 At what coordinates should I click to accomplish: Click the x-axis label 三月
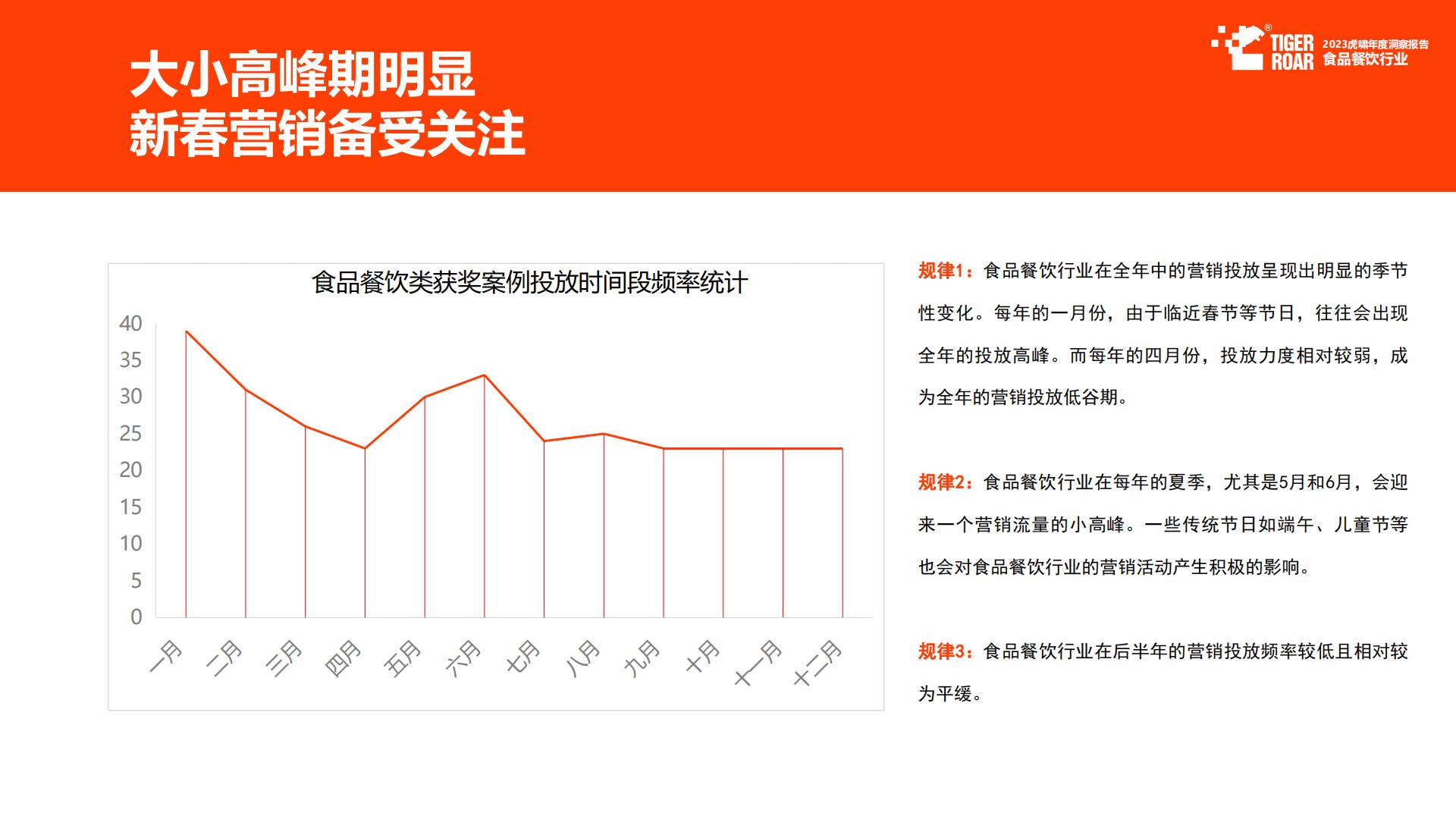(x=285, y=657)
